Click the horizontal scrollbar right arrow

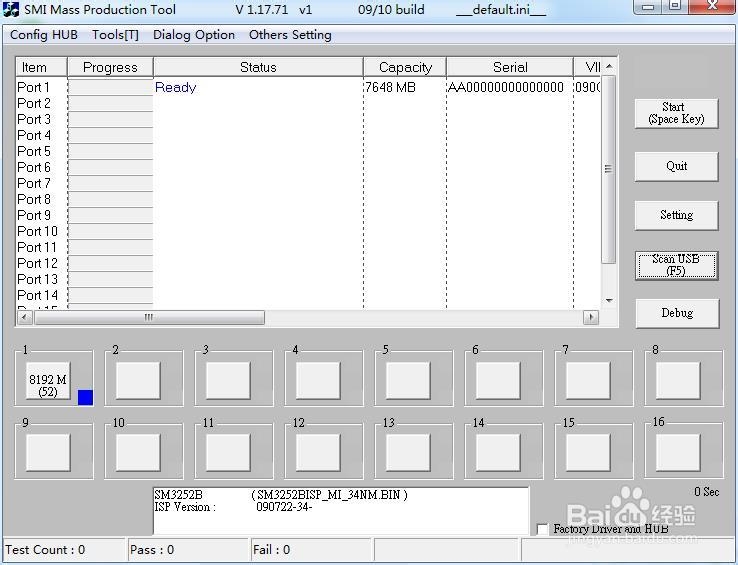591,318
